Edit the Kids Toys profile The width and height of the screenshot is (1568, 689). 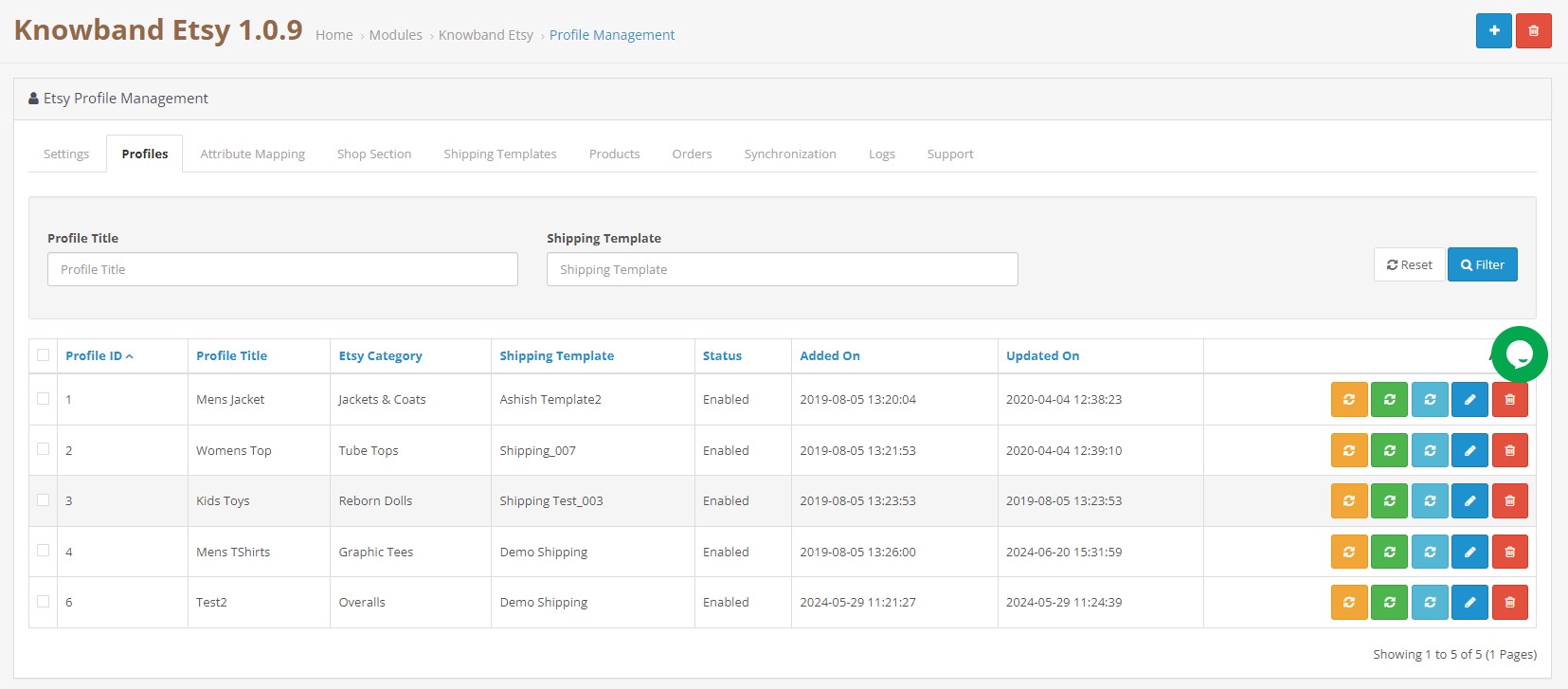coord(1470,500)
